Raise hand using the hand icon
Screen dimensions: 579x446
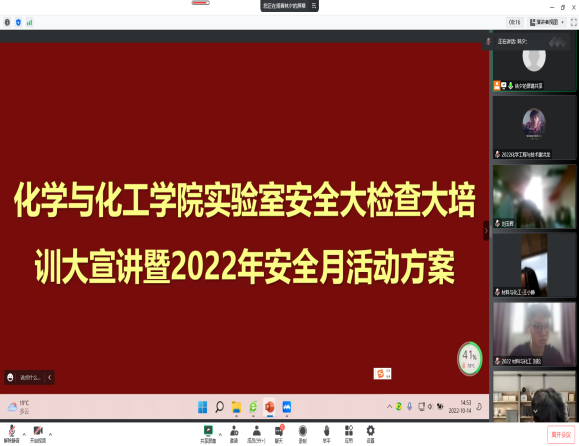pos(326,433)
